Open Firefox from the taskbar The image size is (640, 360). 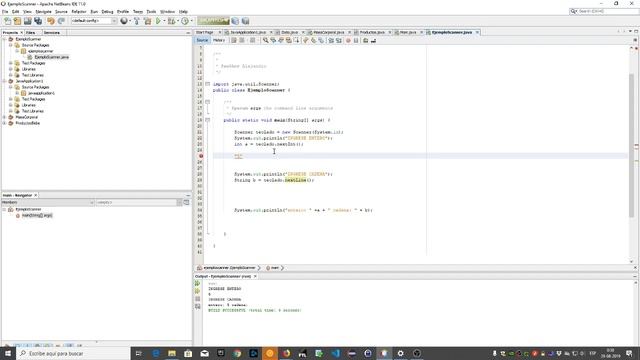pos(286,353)
